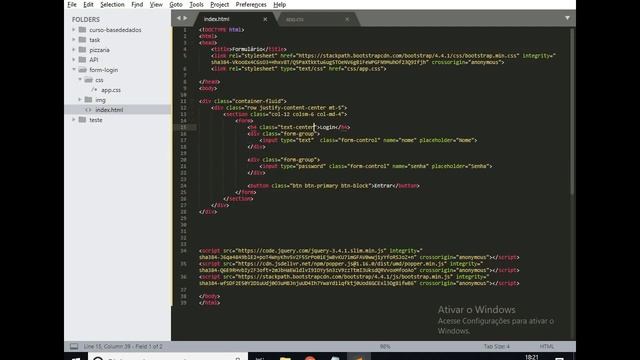
Task: Open the Preferences menu
Action: (x=251, y=4)
